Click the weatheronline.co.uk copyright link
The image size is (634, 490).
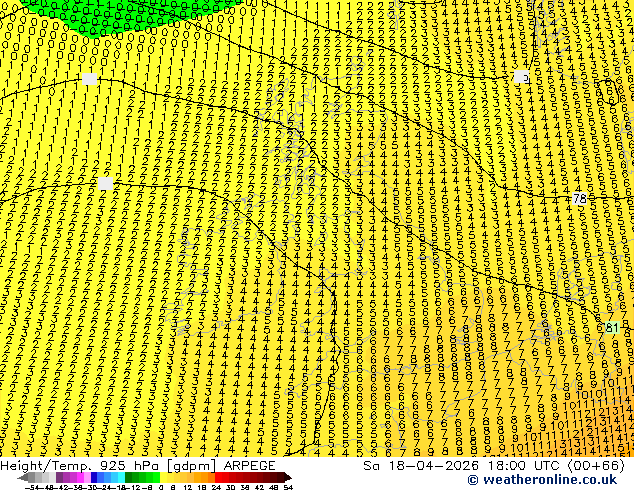(542, 480)
